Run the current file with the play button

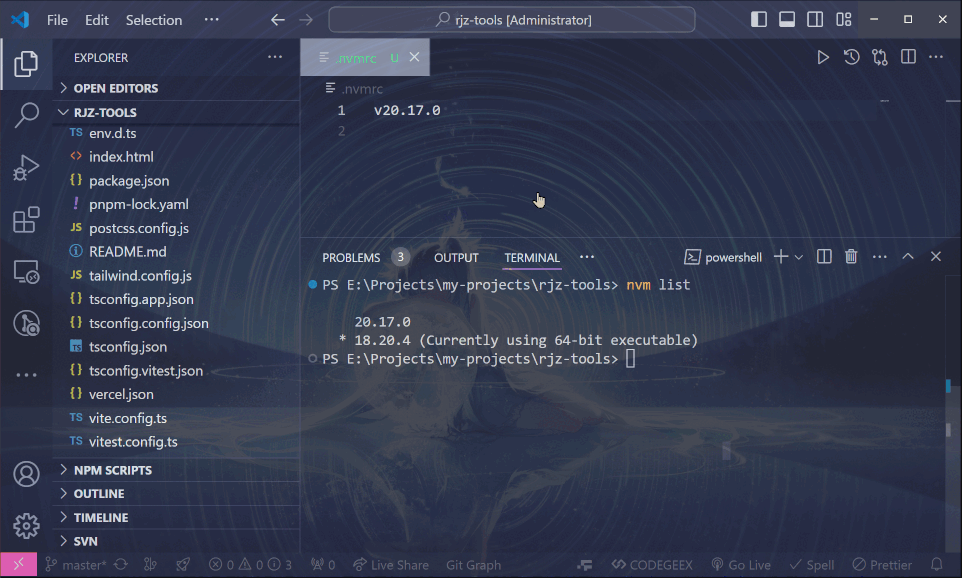pyautogui.click(x=823, y=57)
